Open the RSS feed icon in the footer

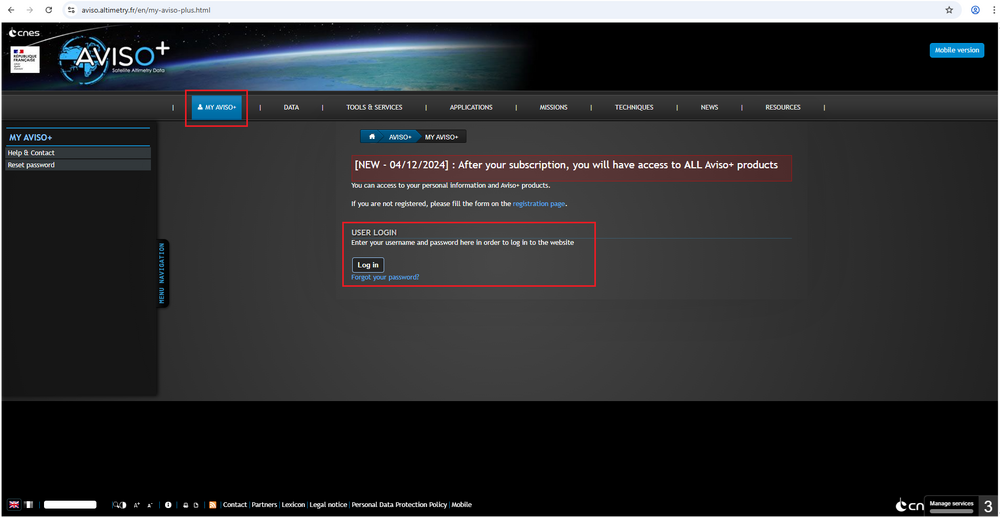coord(212,505)
